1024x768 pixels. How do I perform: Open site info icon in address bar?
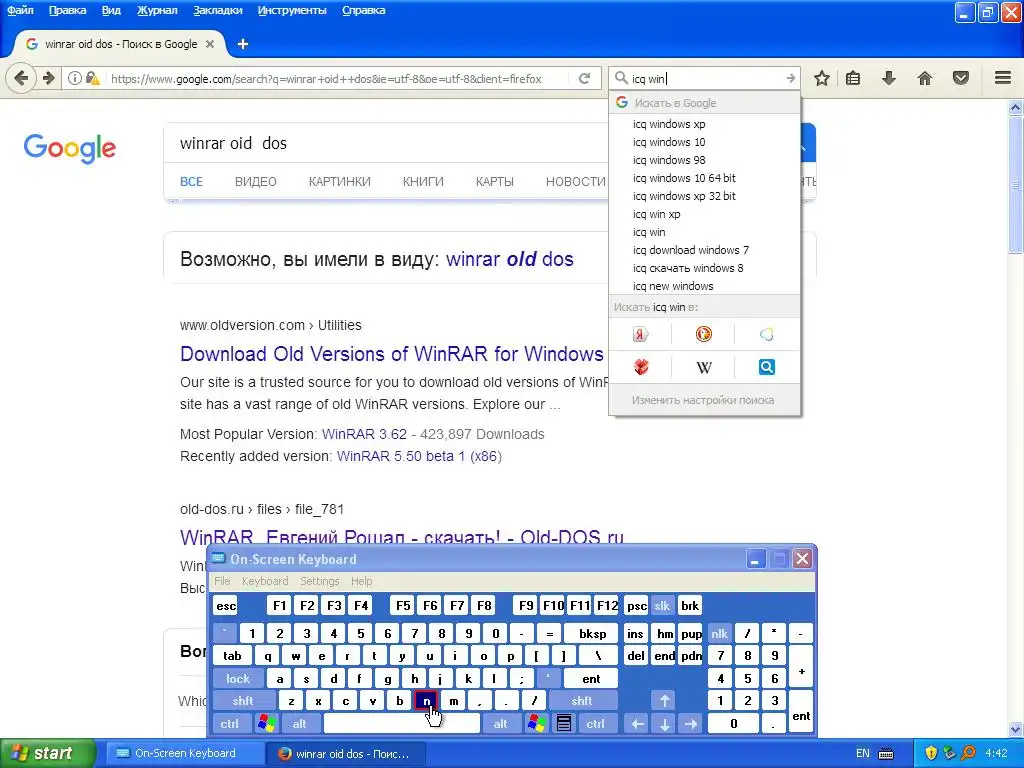[75, 78]
